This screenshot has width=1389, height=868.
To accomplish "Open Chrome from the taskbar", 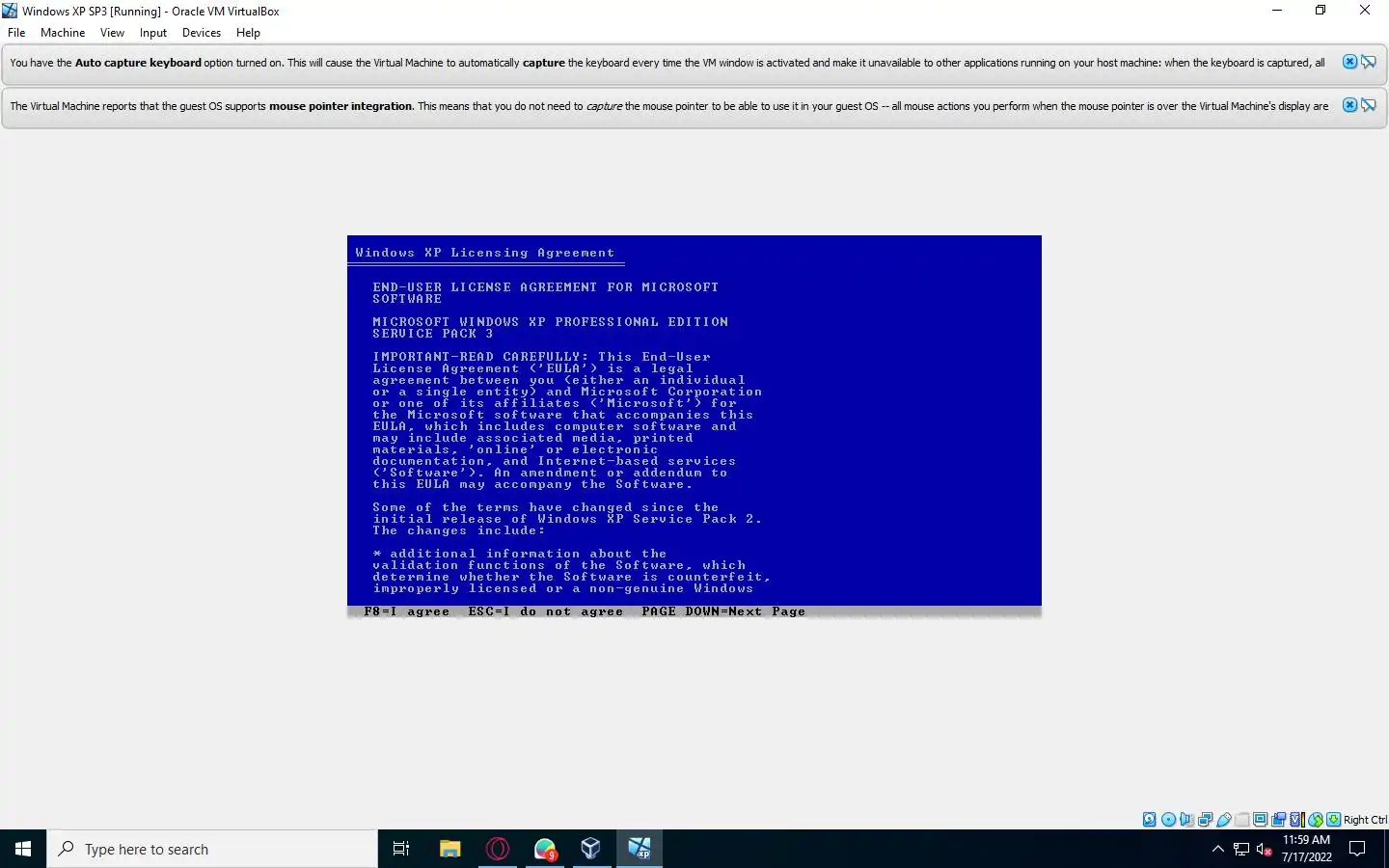I will point(545,849).
